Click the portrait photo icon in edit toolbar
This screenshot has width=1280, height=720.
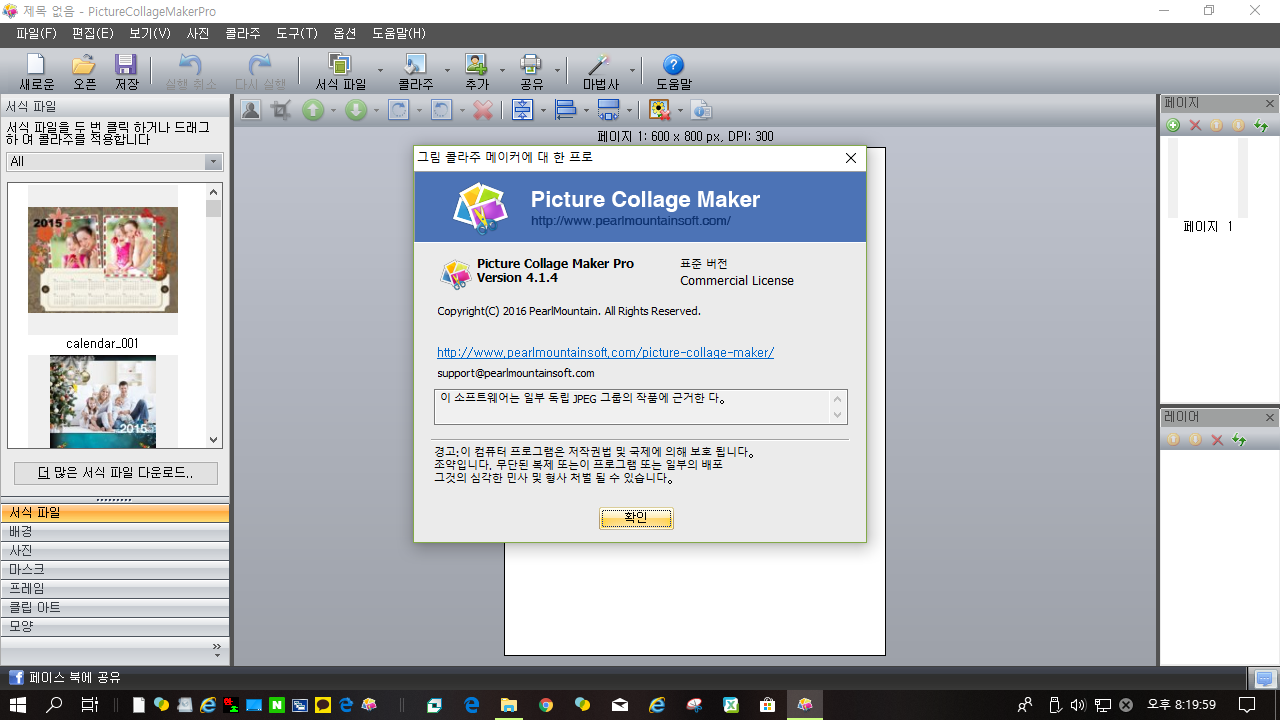pos(251,110)
